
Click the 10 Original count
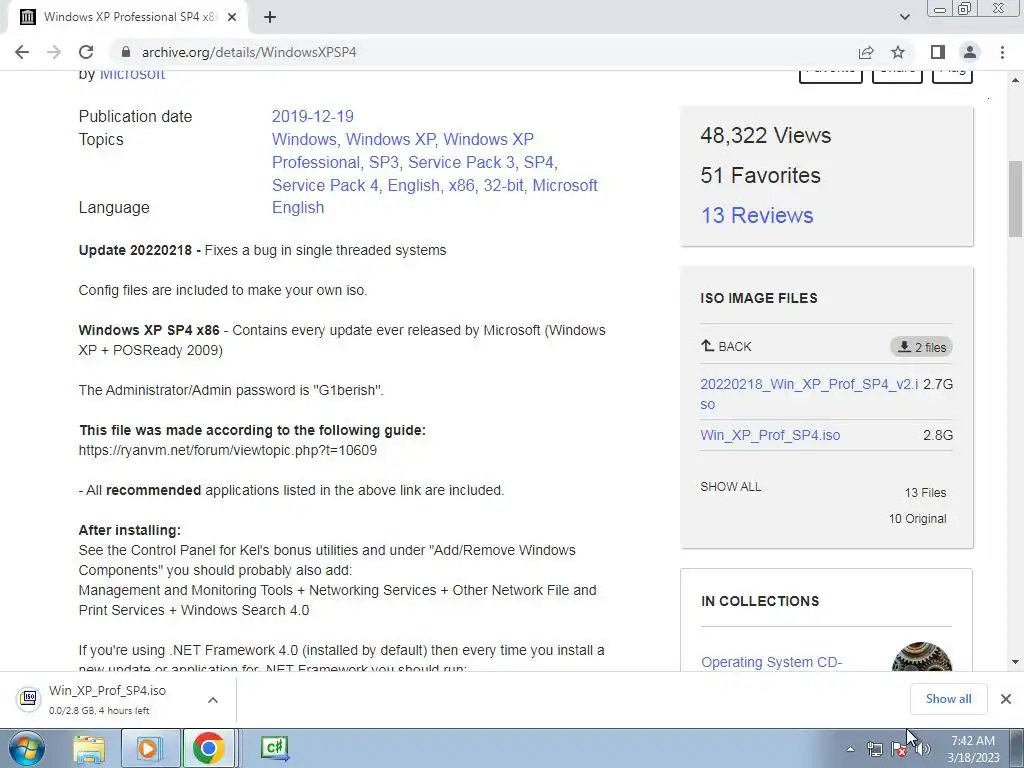(x=917, y=519)
